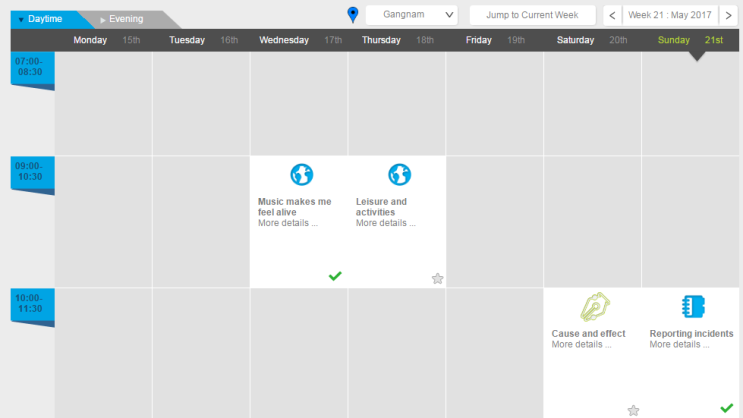Image resolution: width=743 pixels, height=418 pixels.
Task: Click the pen nib icon for Cause and effect
Action: click(x=595, y=307)
